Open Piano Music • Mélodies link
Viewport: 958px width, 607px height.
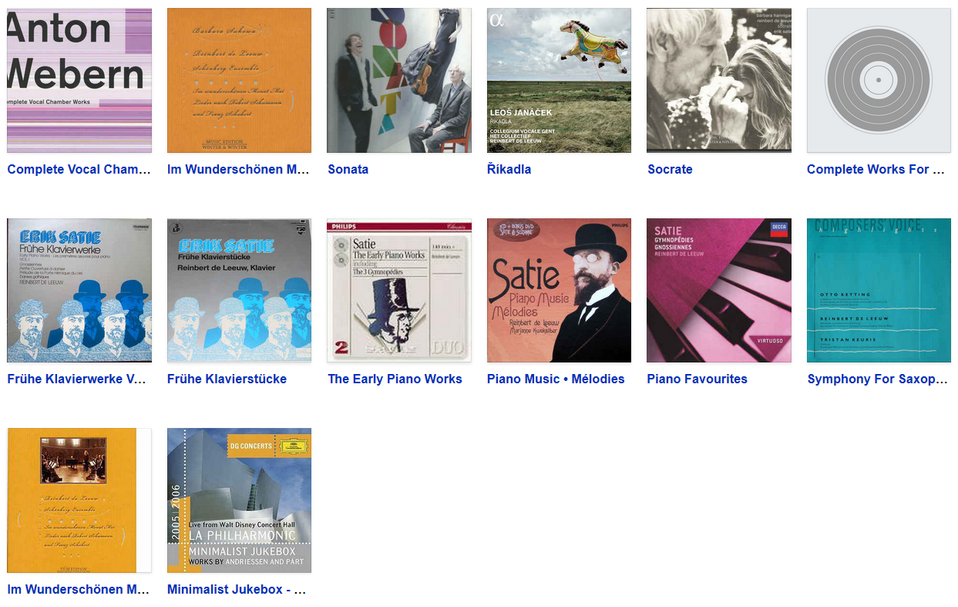pos(555,379)
